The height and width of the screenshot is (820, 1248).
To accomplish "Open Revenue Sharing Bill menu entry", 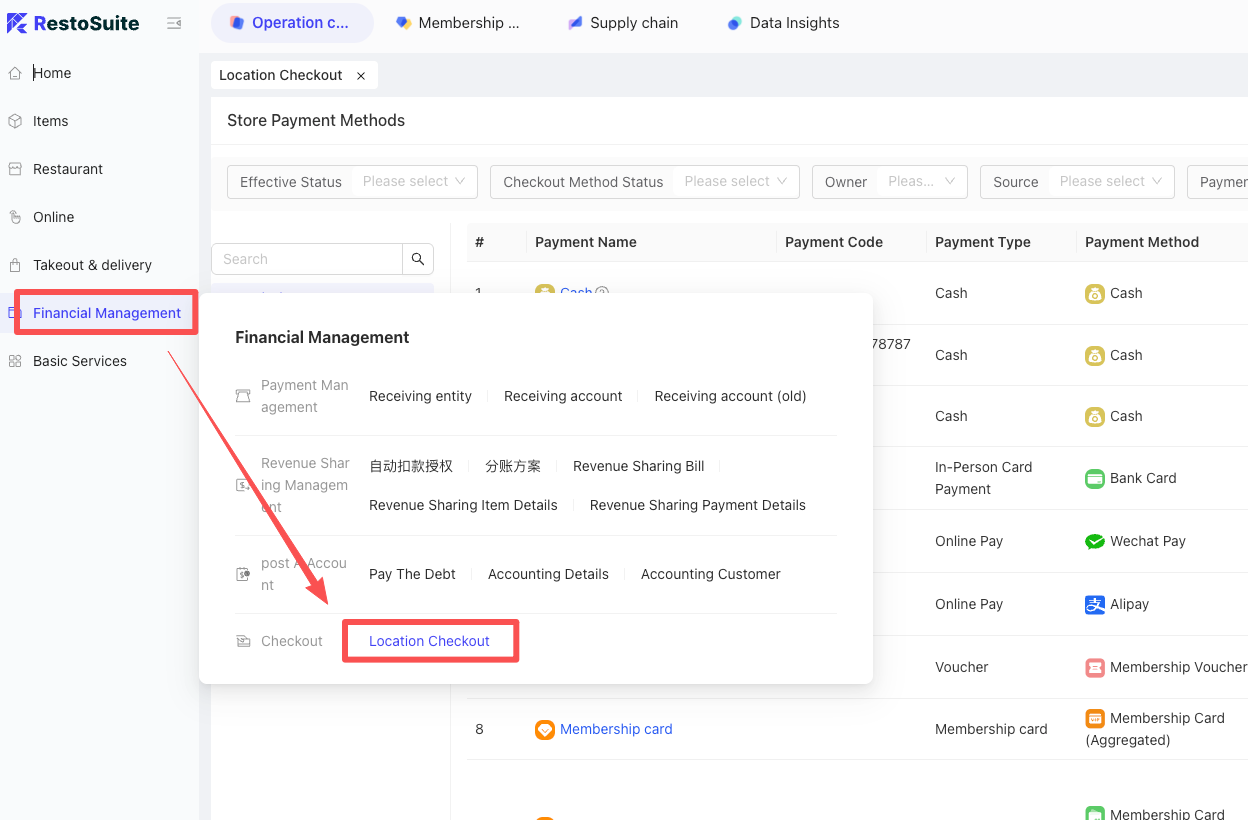I will pos(638,466).
